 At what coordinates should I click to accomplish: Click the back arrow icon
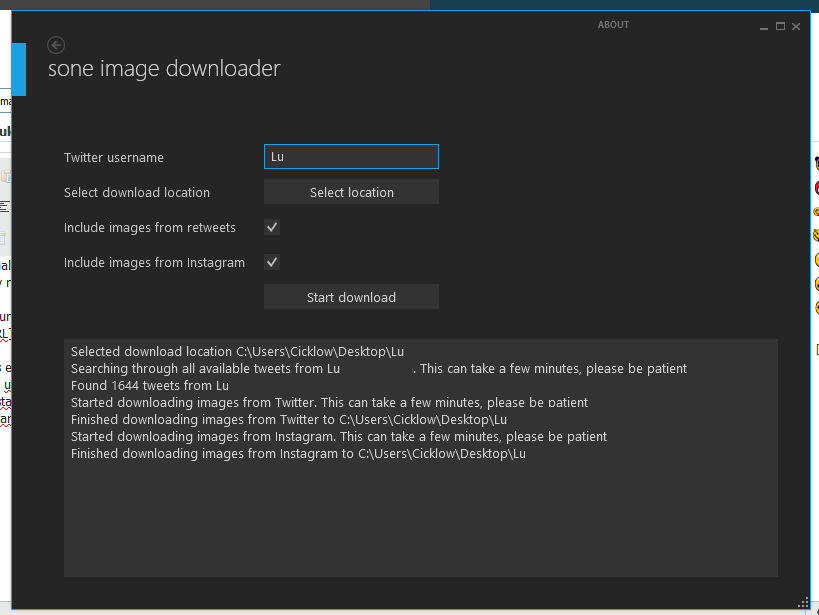click(56, 45)
